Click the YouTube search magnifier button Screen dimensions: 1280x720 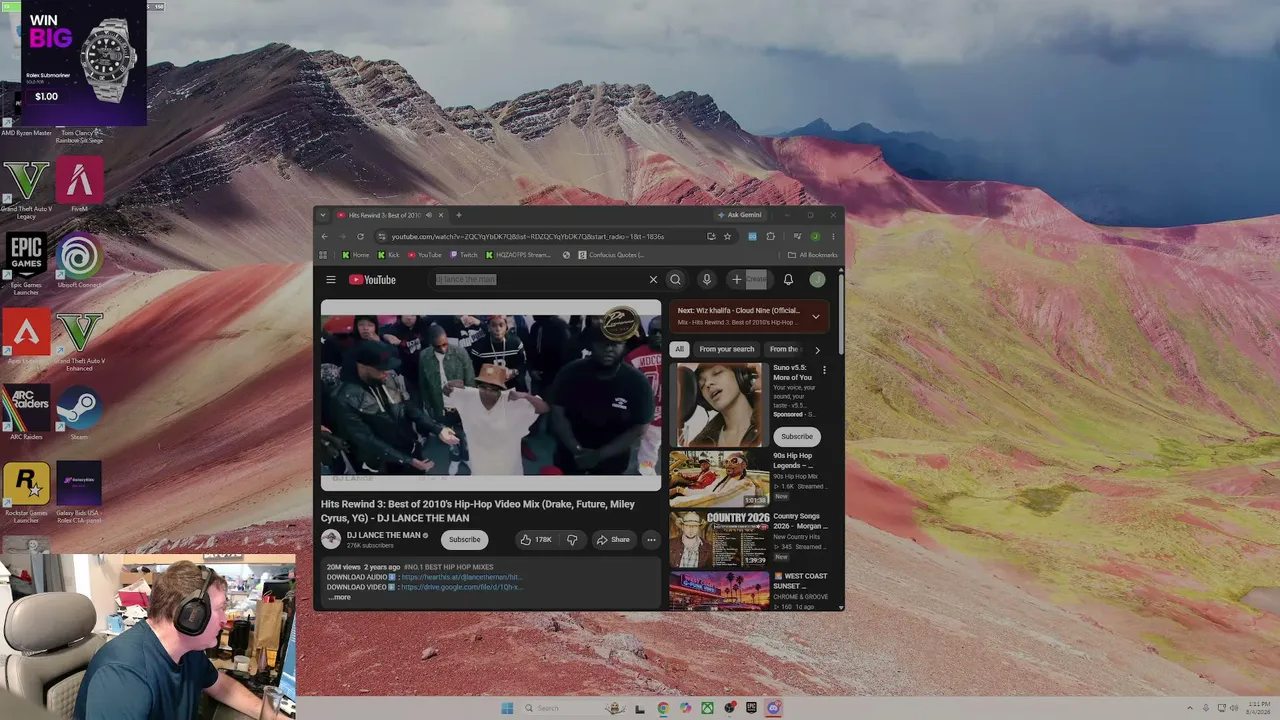click(676, 280)
